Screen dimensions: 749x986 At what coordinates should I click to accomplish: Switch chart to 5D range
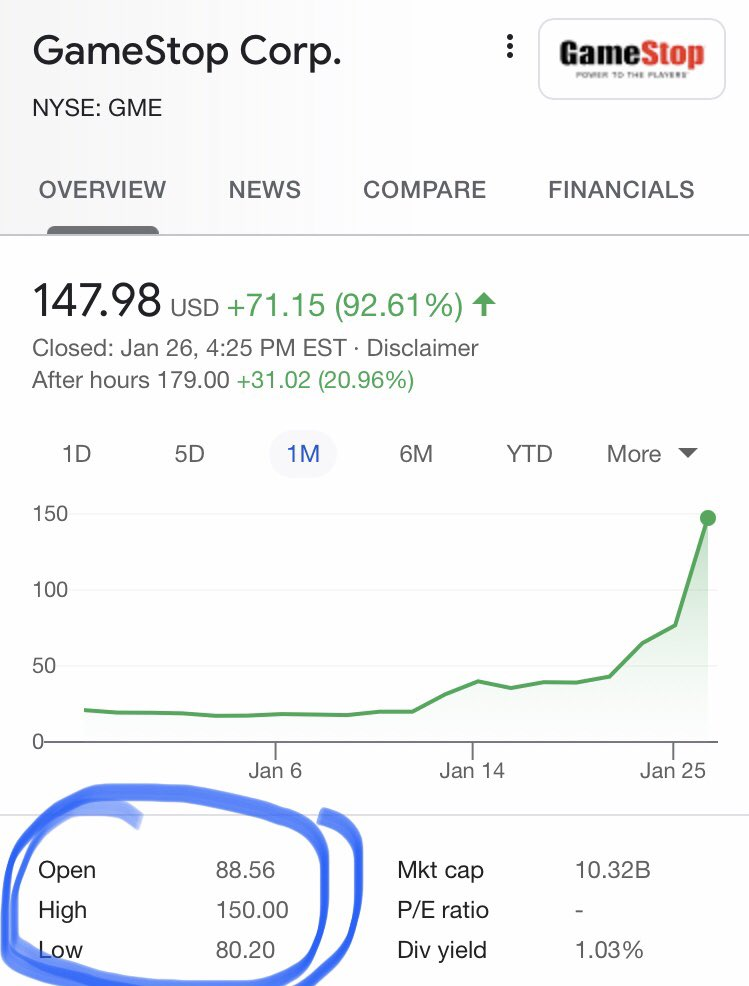click(x=189, y=454)
